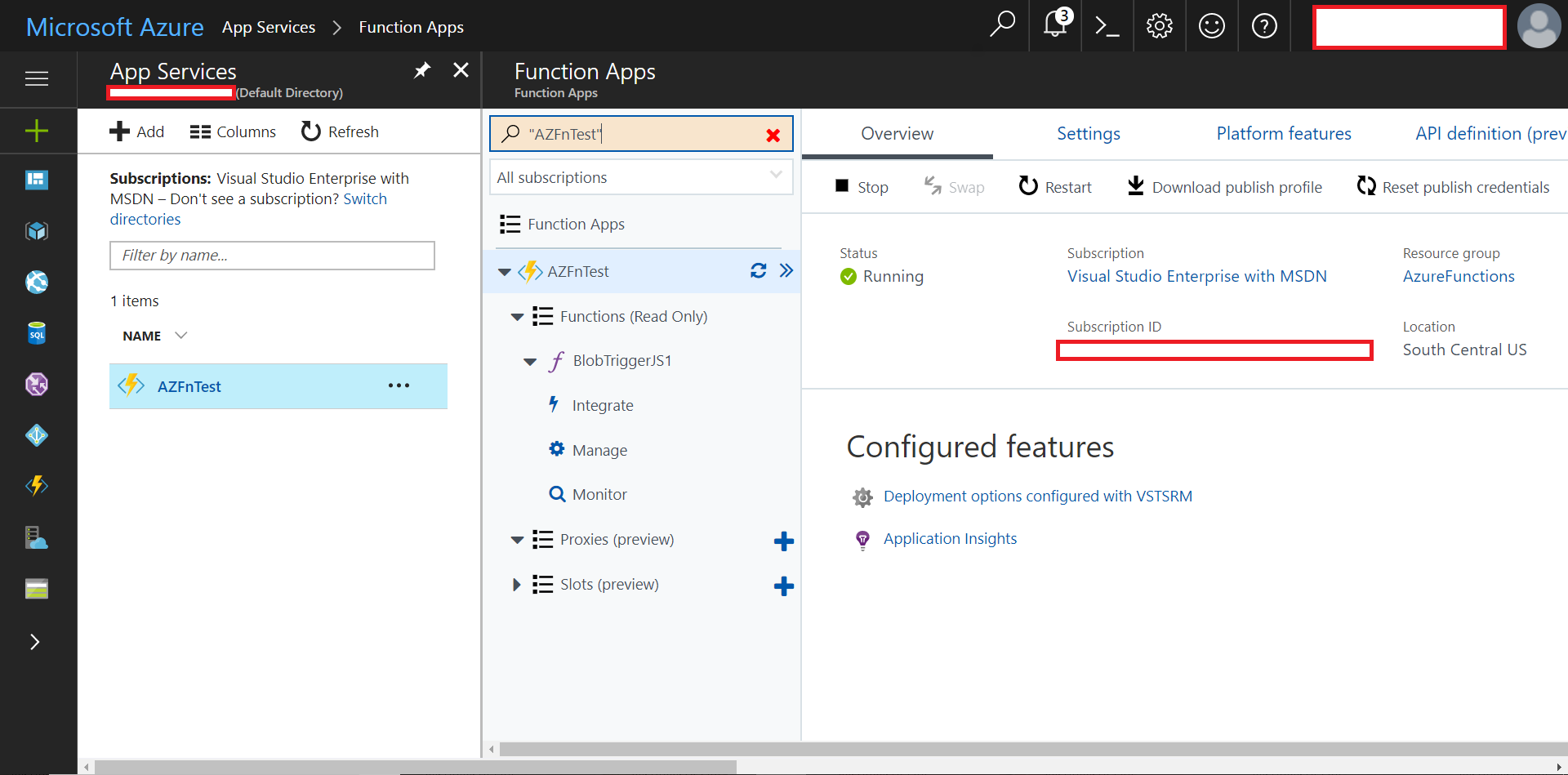
Task: Click the Swap button
Action: pos(954,187)
